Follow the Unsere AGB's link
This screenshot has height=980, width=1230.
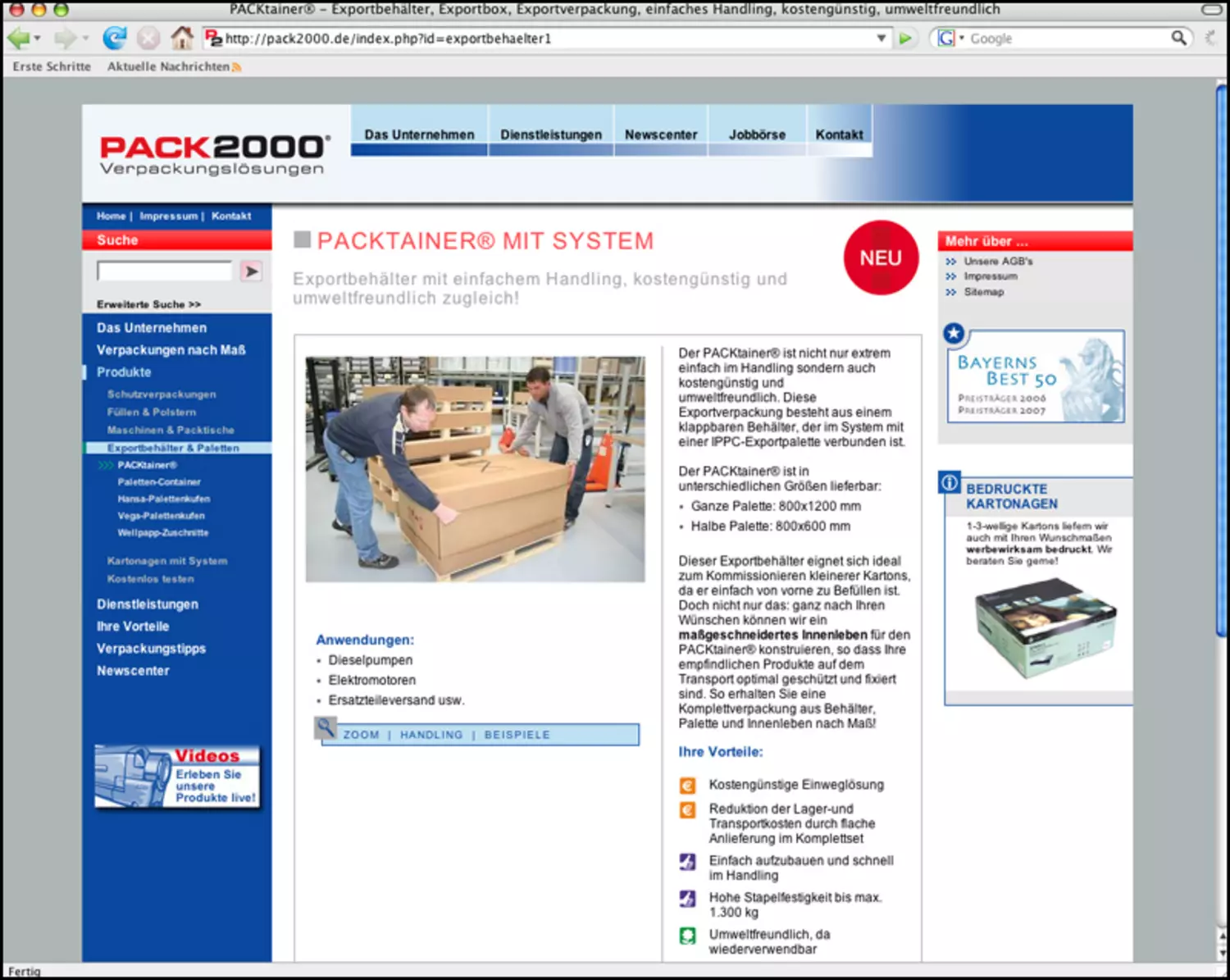(998, 262)
